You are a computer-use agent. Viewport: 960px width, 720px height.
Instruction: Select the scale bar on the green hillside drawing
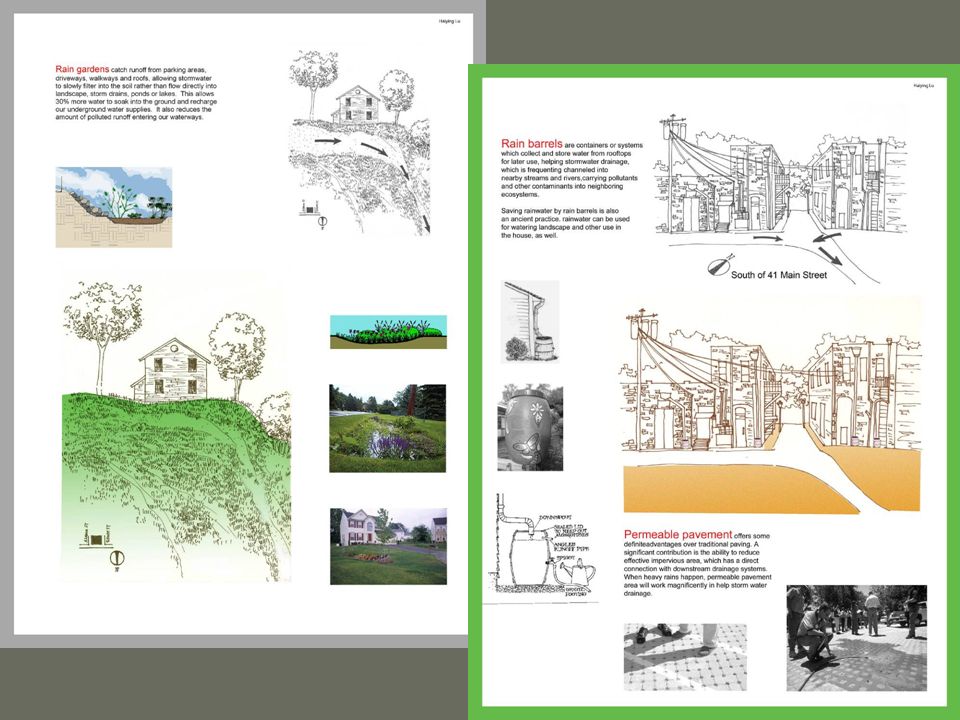95,537
